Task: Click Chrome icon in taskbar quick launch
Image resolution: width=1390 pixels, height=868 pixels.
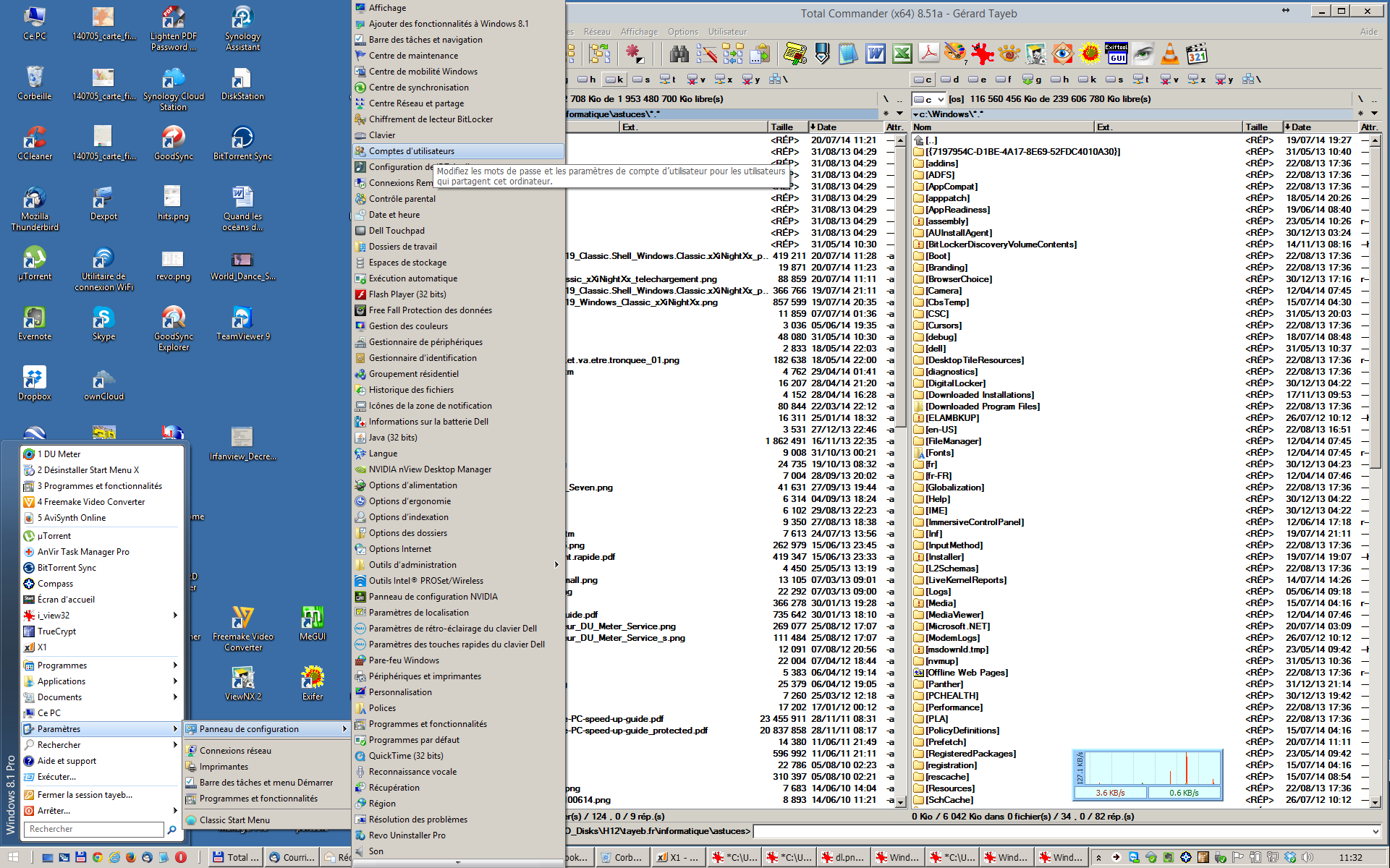Action: 98,857
